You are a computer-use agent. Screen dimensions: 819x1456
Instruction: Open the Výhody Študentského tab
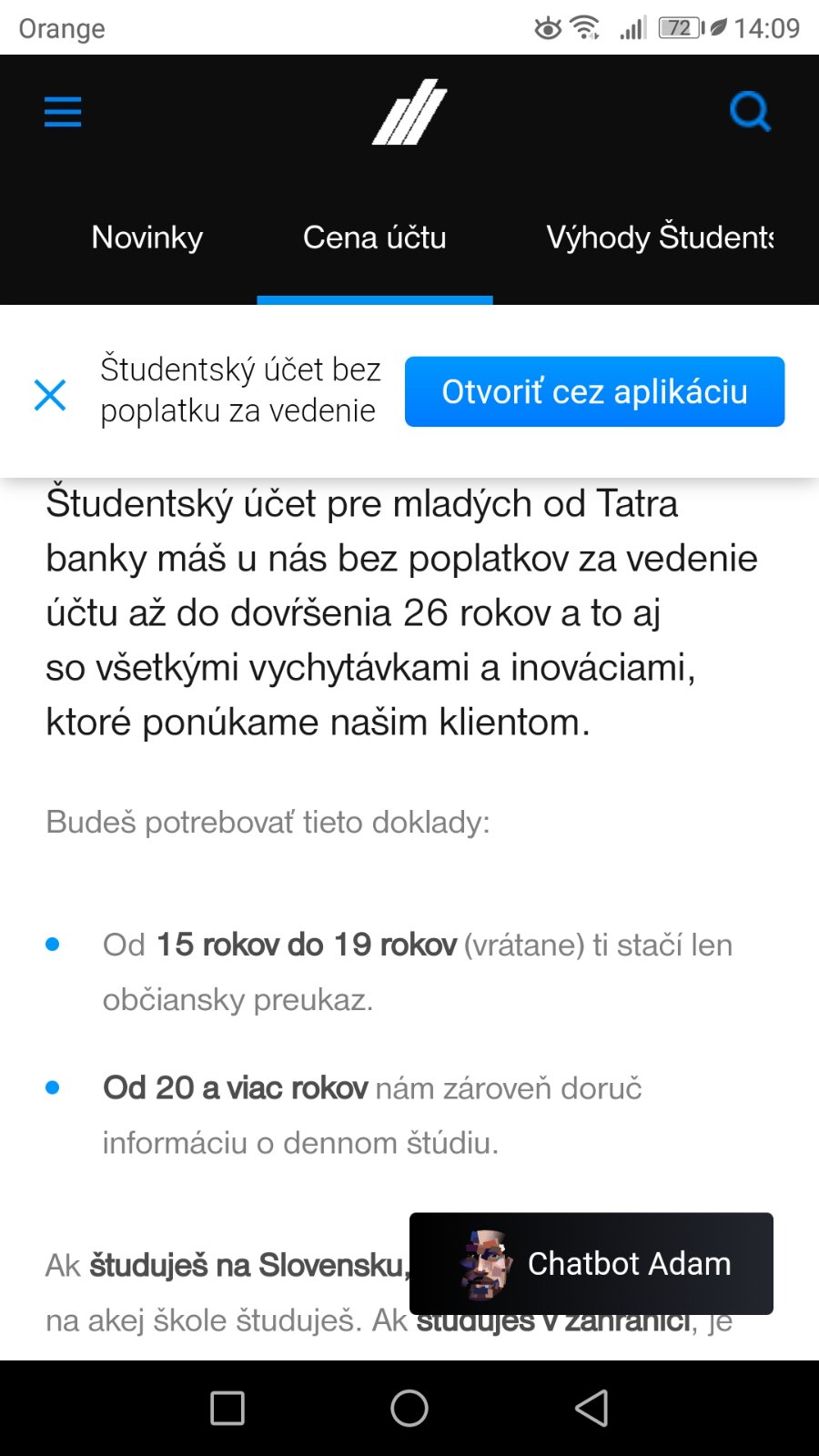point(660,238)
